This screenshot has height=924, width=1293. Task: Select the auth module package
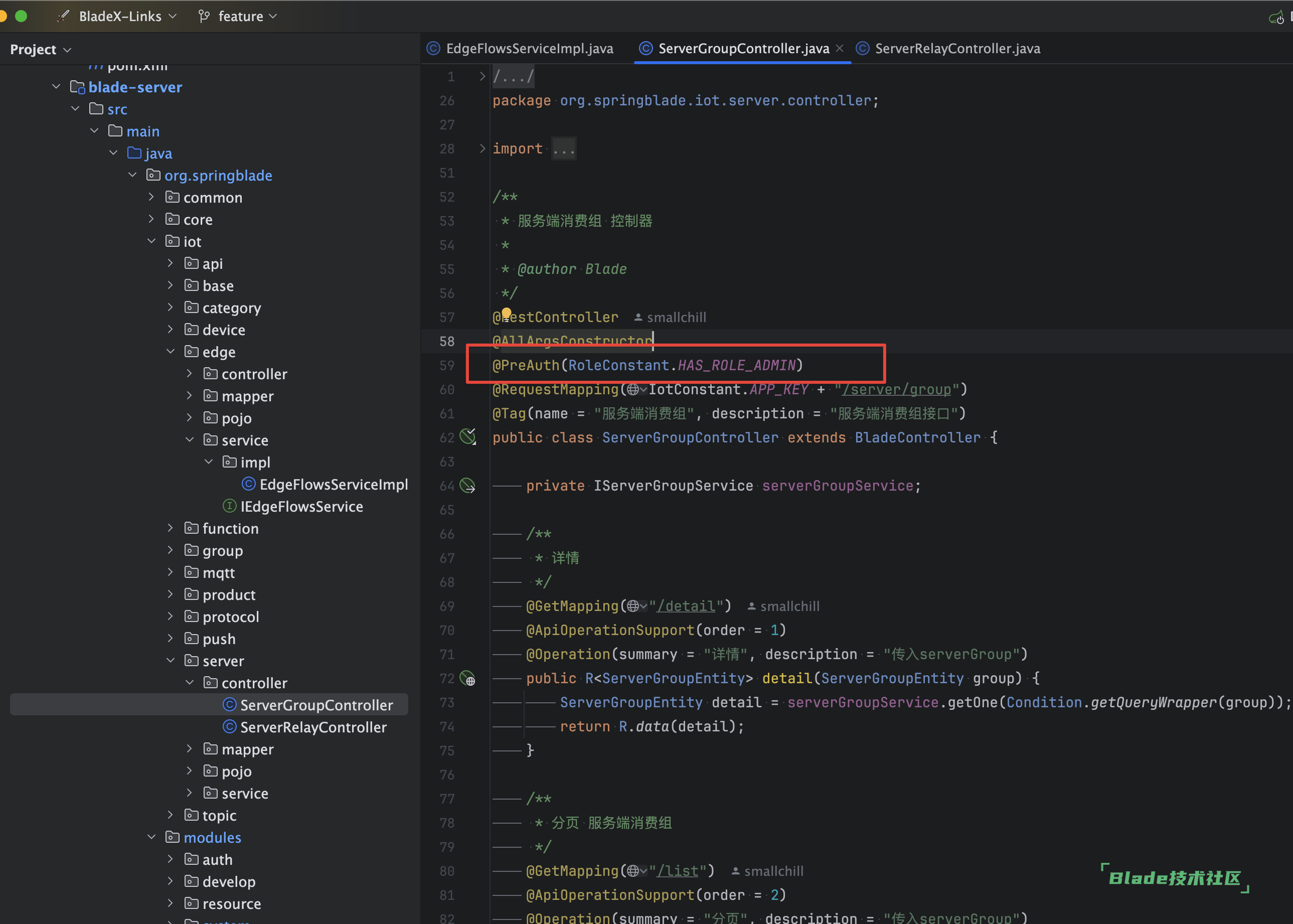pyautogui.click(x=217, y=860)
